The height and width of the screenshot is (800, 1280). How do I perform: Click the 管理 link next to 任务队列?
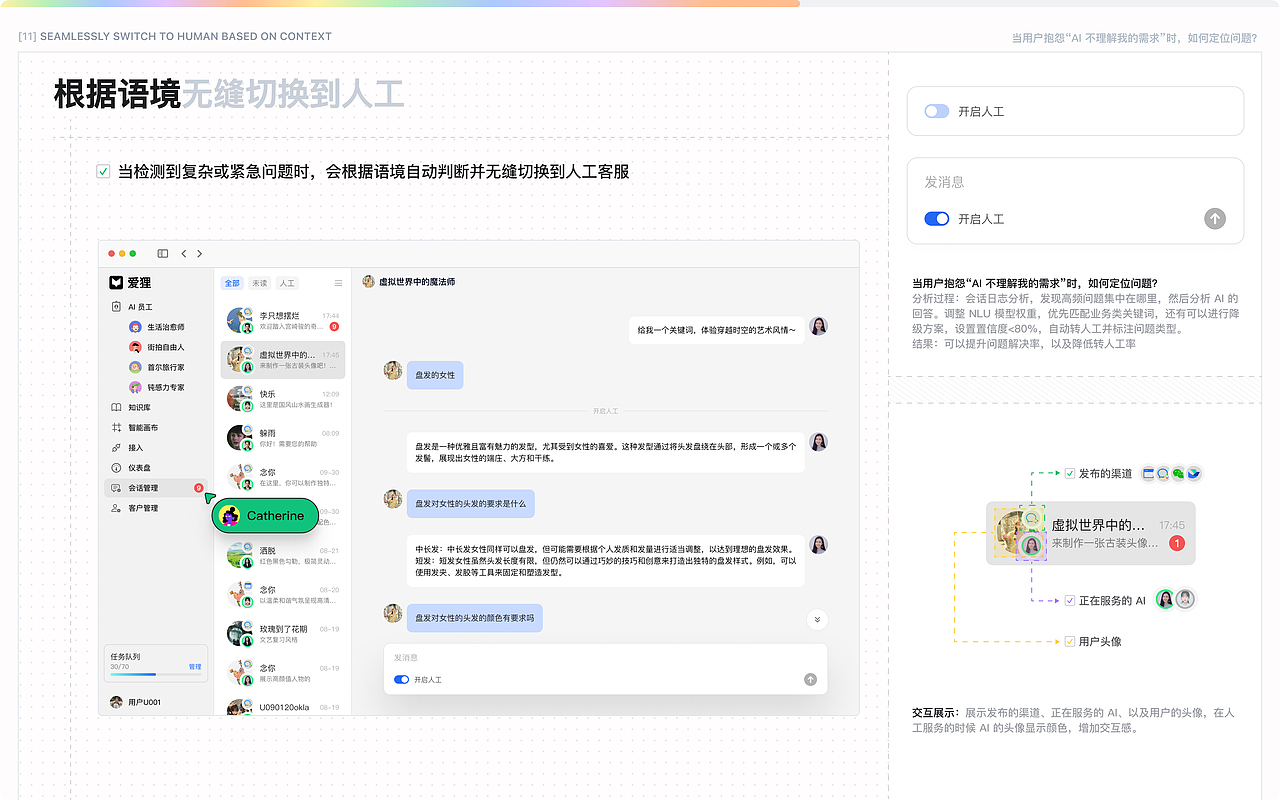pyautogui.click(x=195, y=665)
